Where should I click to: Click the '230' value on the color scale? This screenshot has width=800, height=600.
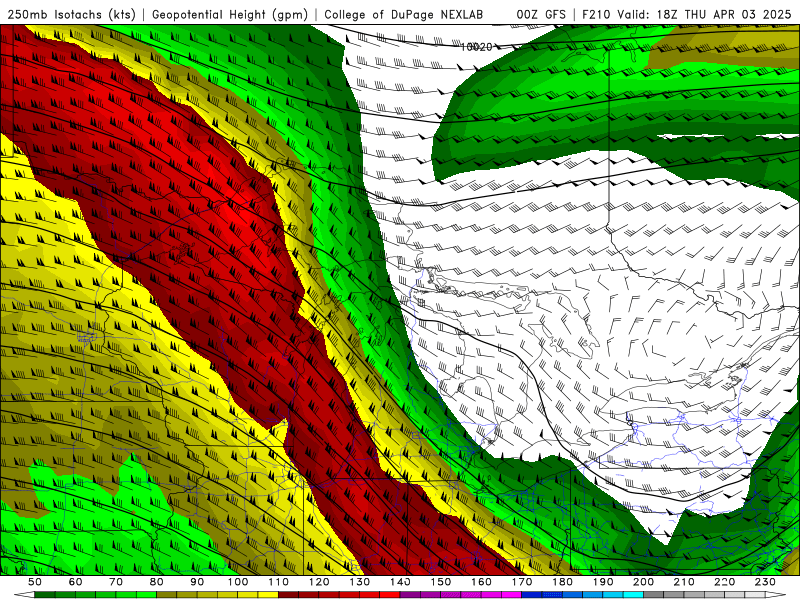(765, 582)
